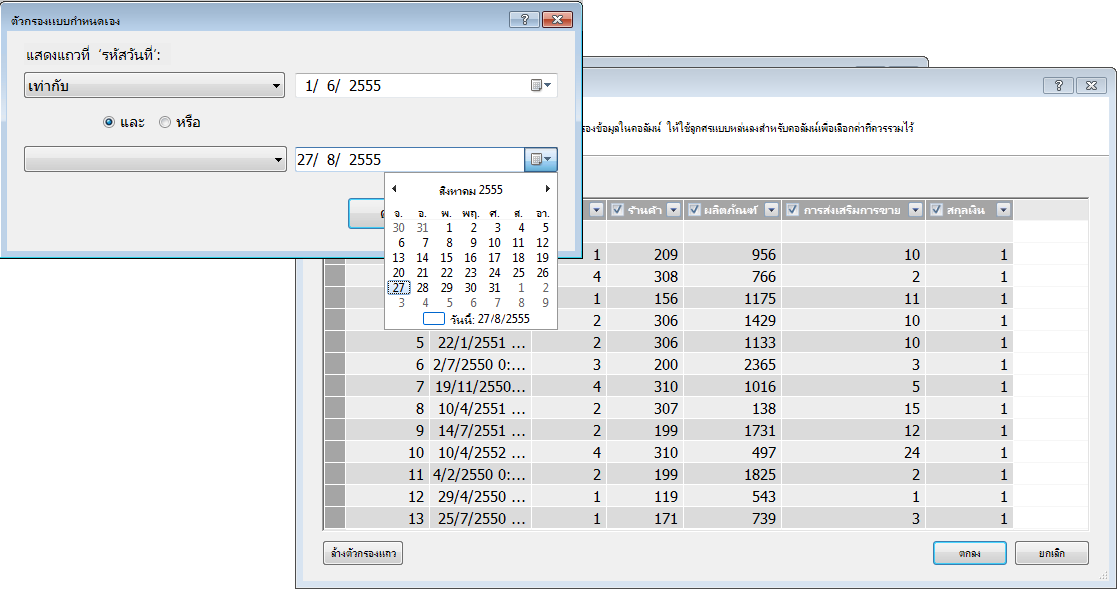Select the หรือ radio option

click(x=165, y=123)
